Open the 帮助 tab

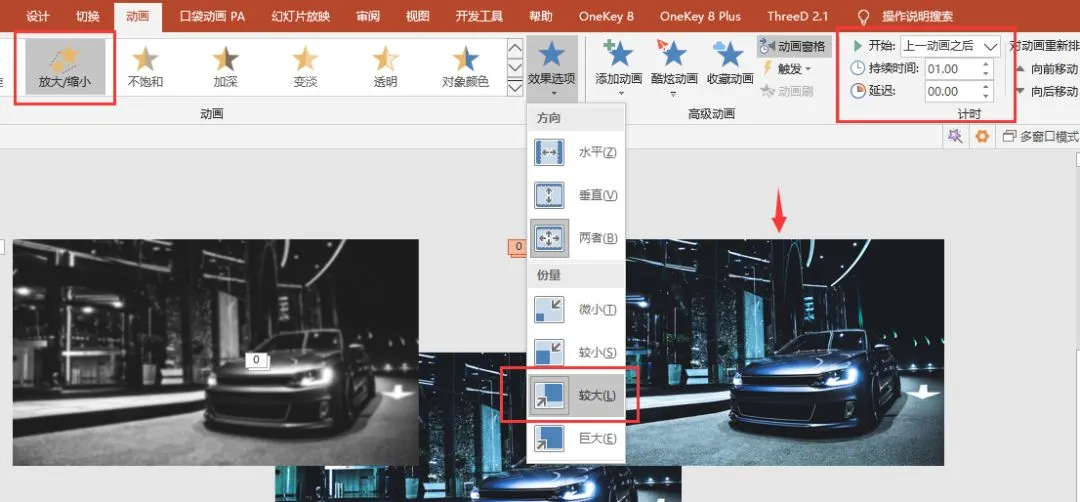[542, 16]
